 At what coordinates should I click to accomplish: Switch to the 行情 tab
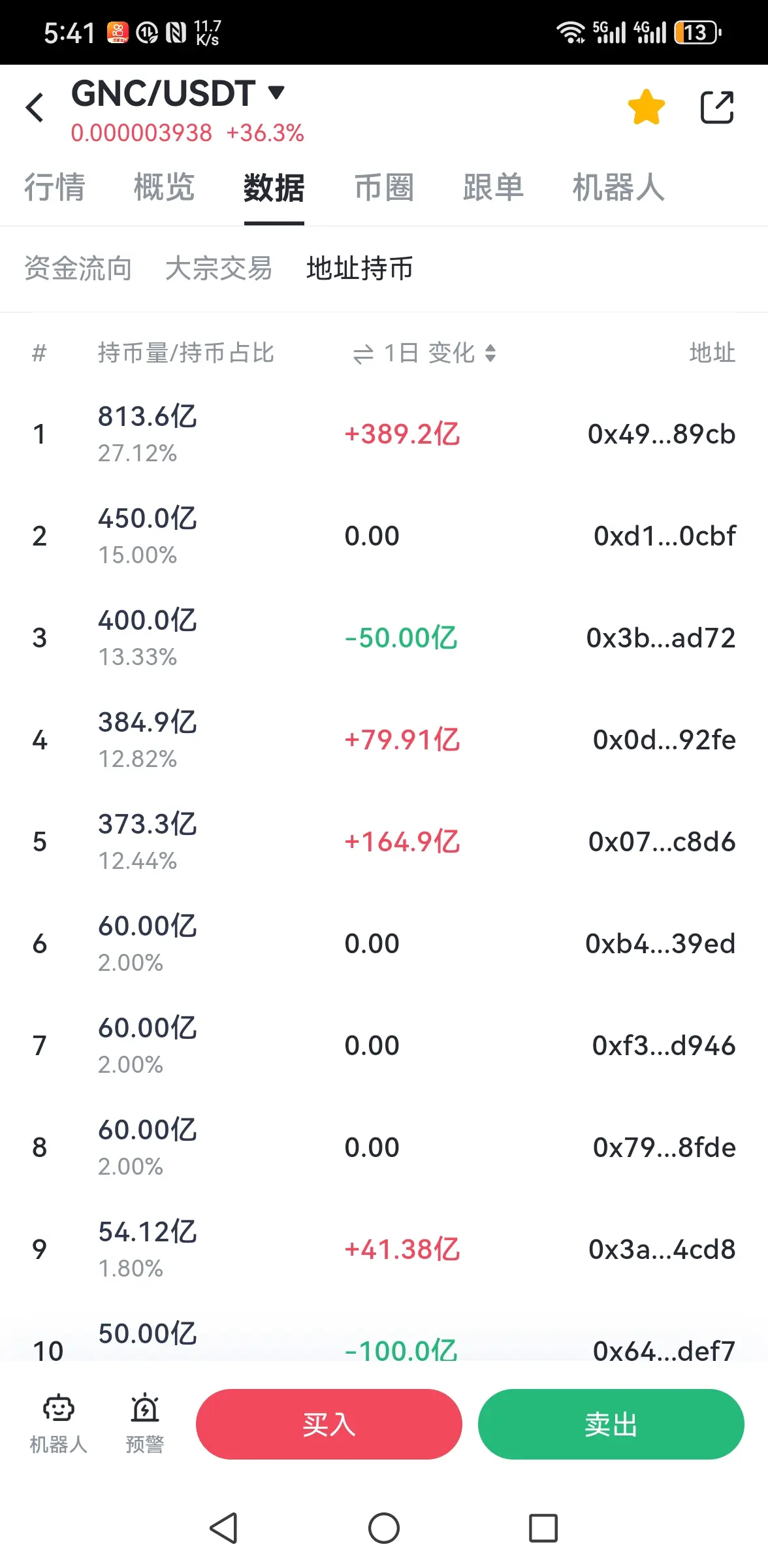pos(55,188)
